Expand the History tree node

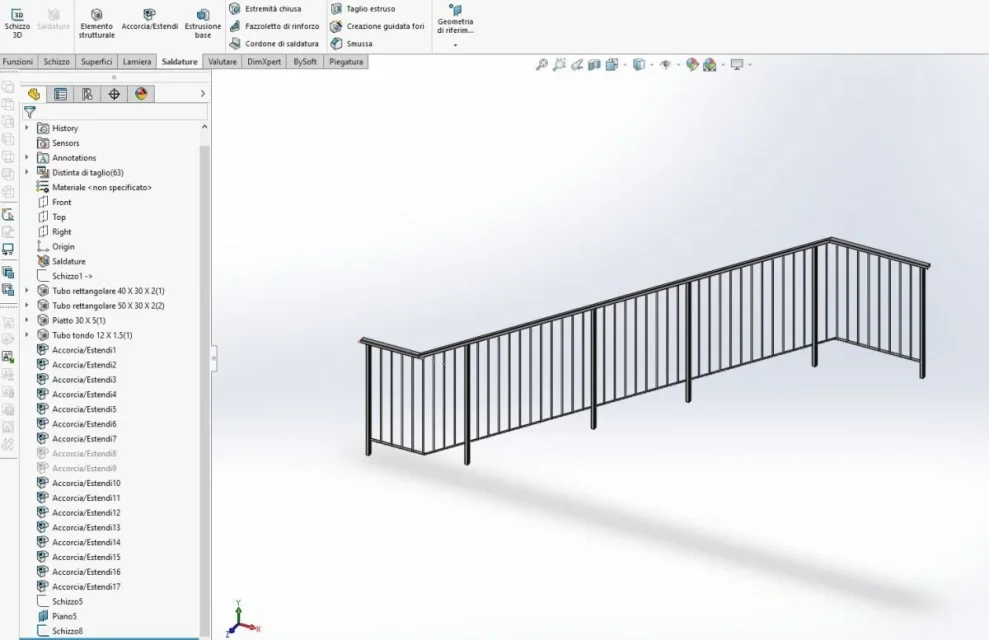[27, 128]
